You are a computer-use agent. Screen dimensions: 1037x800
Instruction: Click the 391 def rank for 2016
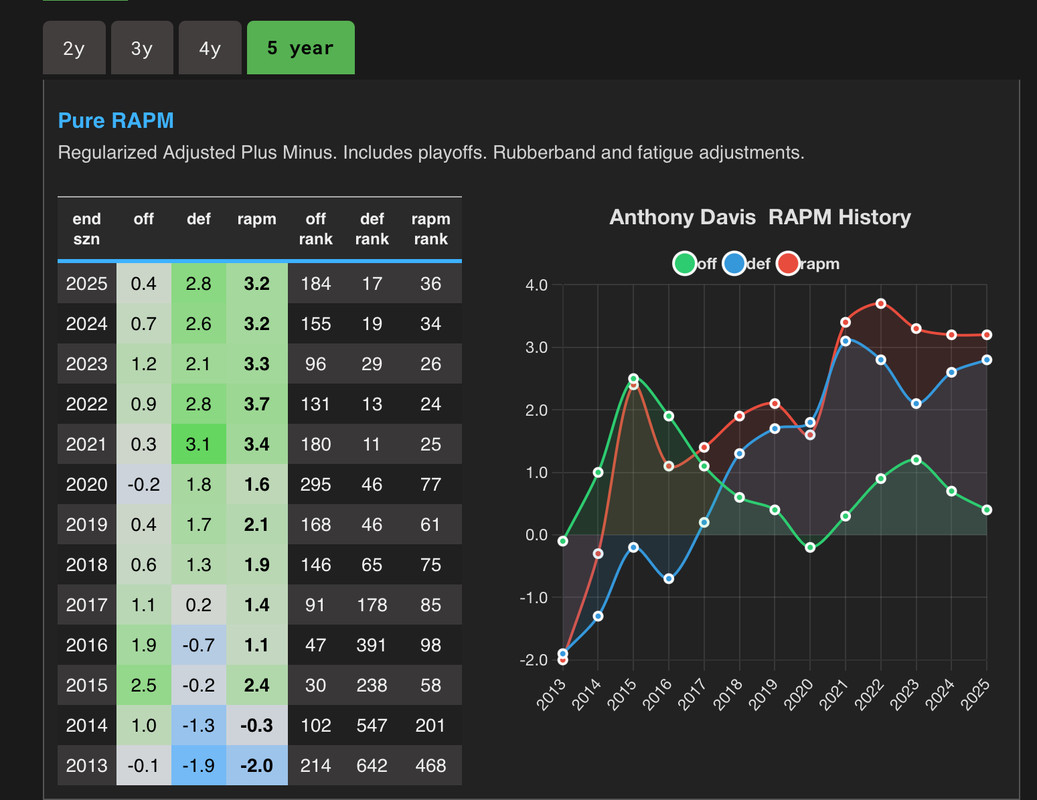coord(372,645)
